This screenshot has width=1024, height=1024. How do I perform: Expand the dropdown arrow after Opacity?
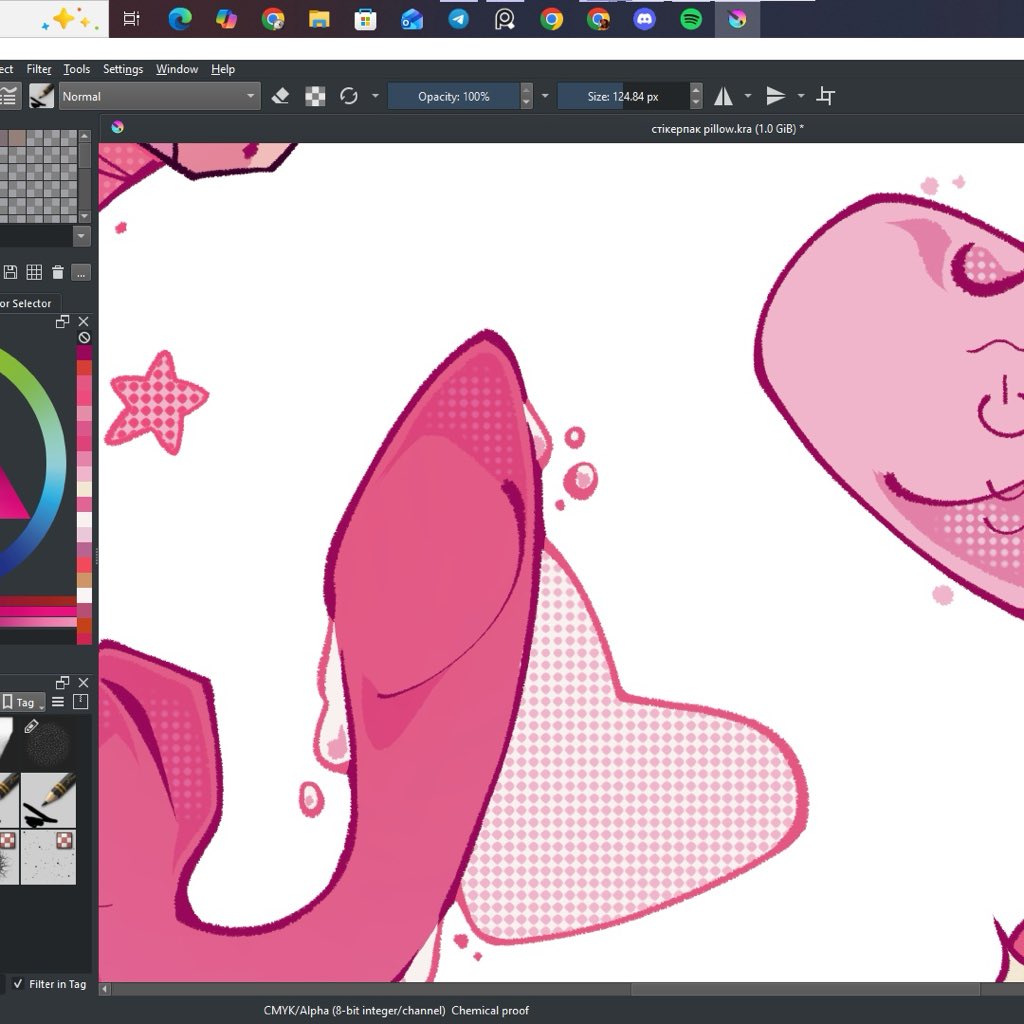pos(545,96)
